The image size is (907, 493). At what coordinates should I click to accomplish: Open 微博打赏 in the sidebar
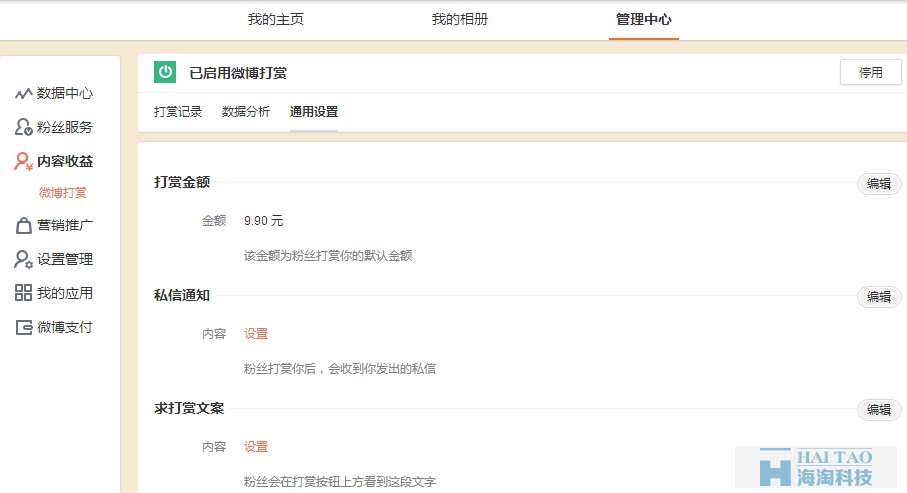(62, 193)
